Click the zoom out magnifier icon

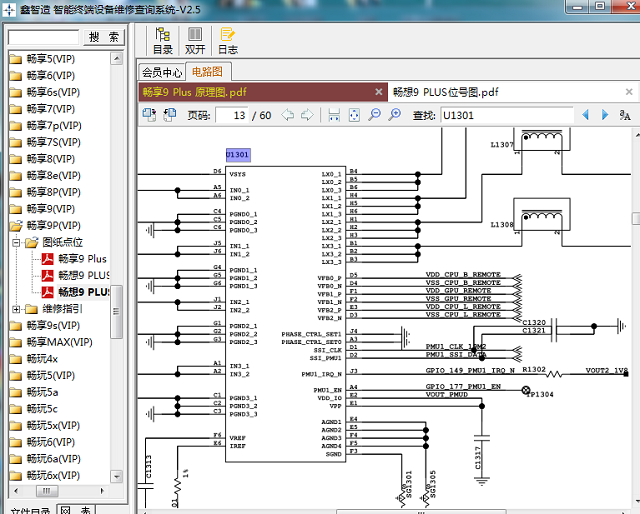[374, 115]
